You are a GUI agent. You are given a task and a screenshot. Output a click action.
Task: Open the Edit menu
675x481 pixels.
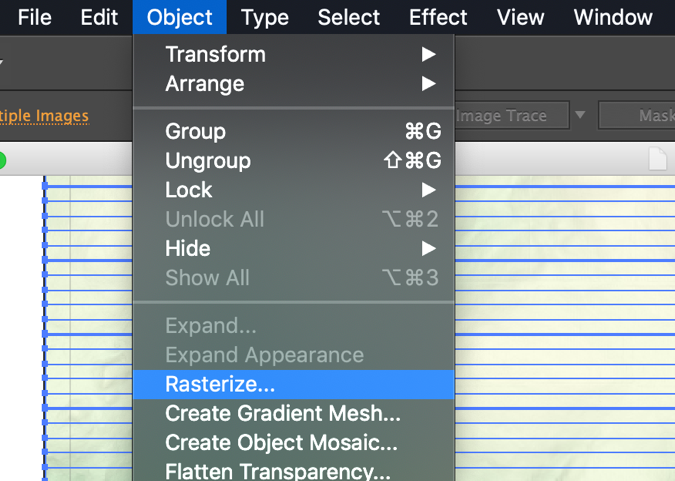pyautogui.click(x=99, y=17)
